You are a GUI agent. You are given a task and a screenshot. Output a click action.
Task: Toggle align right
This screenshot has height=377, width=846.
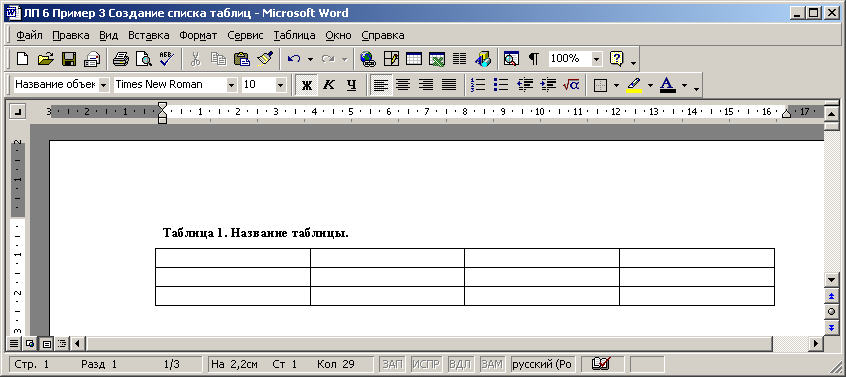pos(426,85)
